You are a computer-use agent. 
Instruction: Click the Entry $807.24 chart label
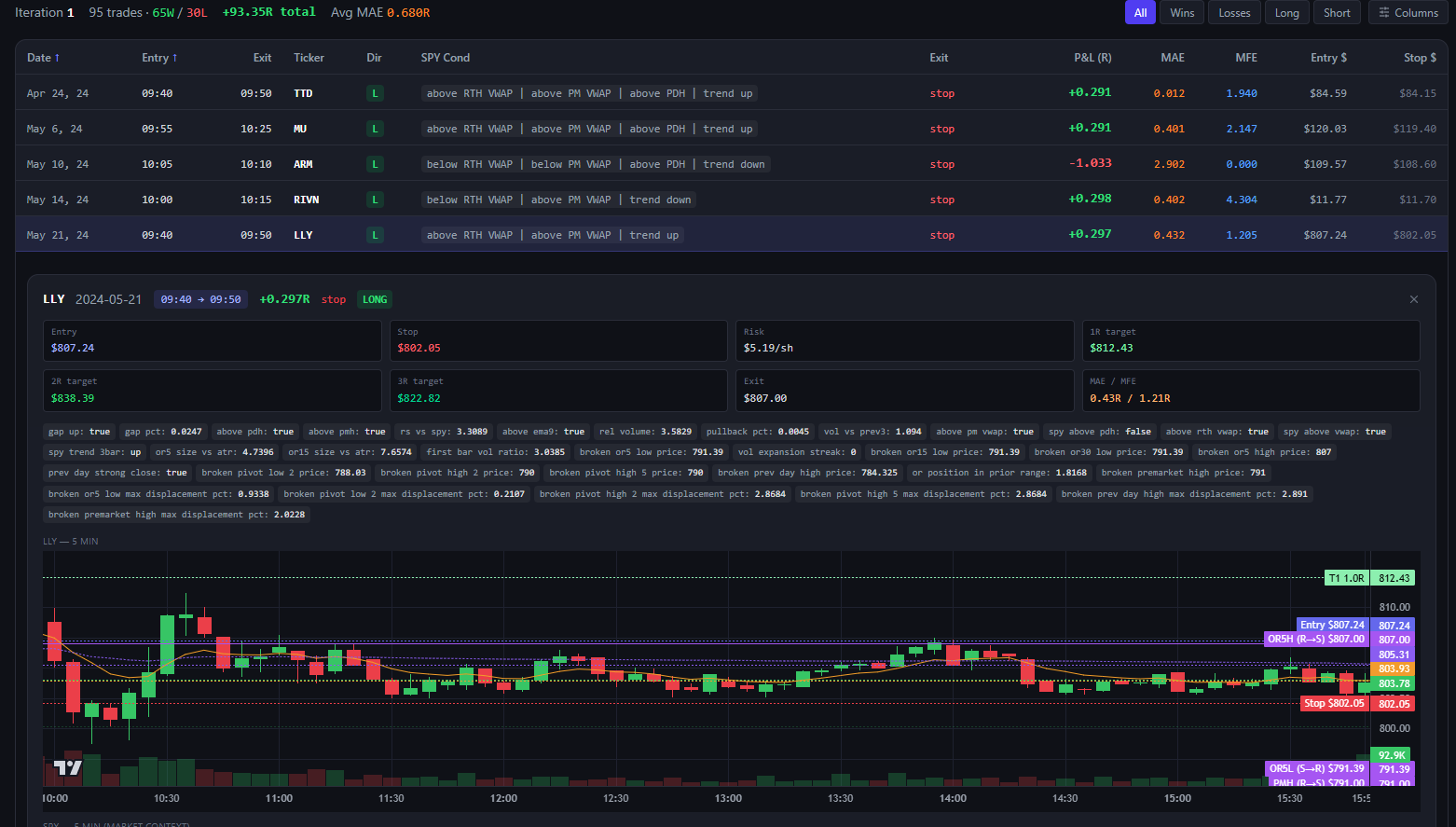(x=1332, y=625)
